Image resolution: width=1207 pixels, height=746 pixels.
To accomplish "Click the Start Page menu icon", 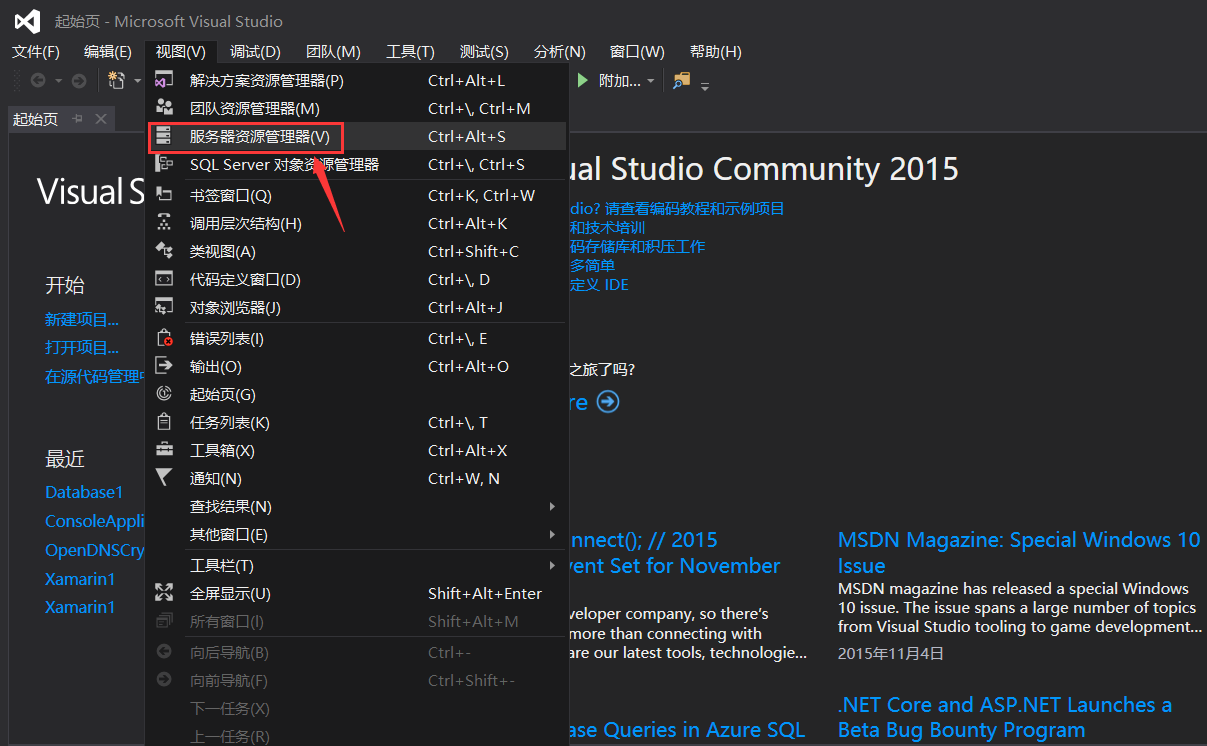I will [164, 394].
